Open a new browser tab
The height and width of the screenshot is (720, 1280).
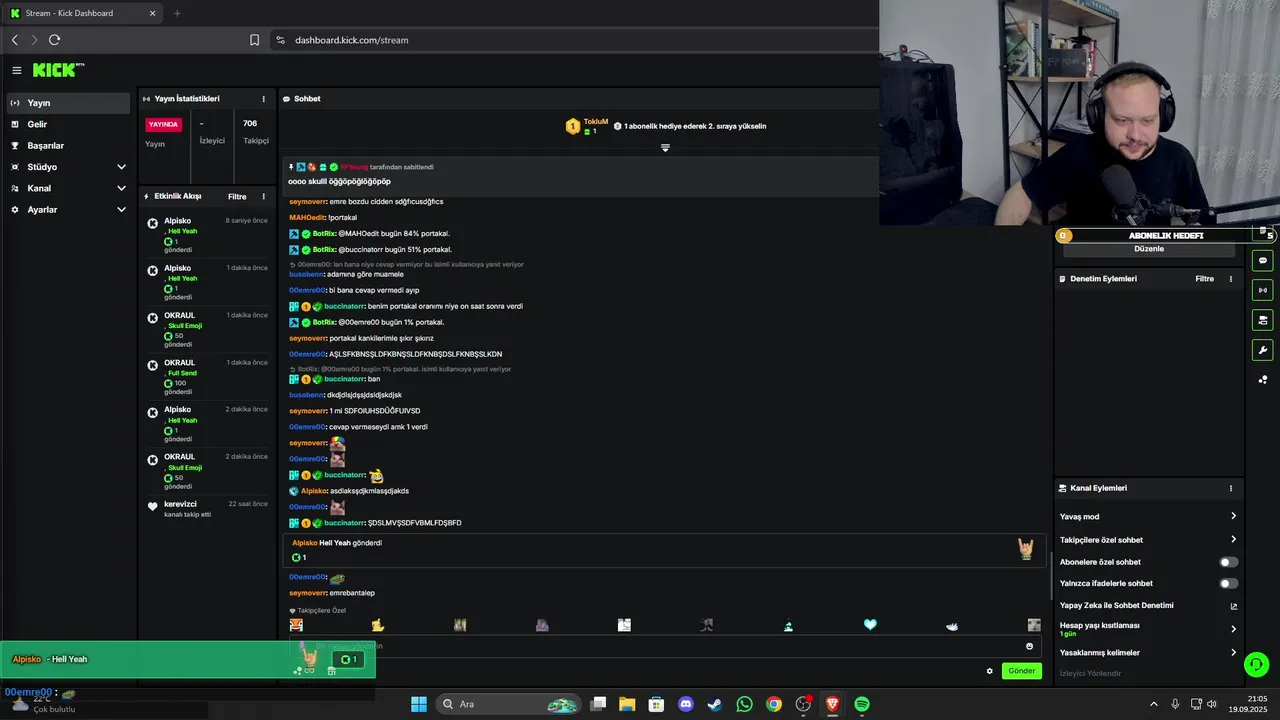tap(177, 13)
